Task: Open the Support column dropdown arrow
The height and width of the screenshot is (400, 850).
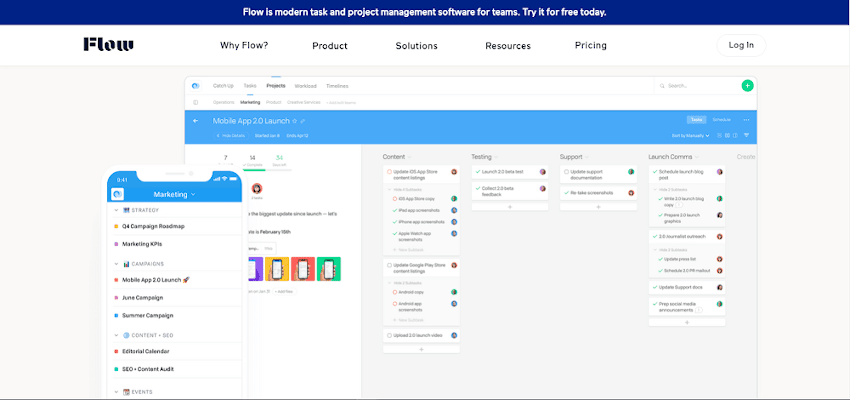Action: (x=587, y=157)
